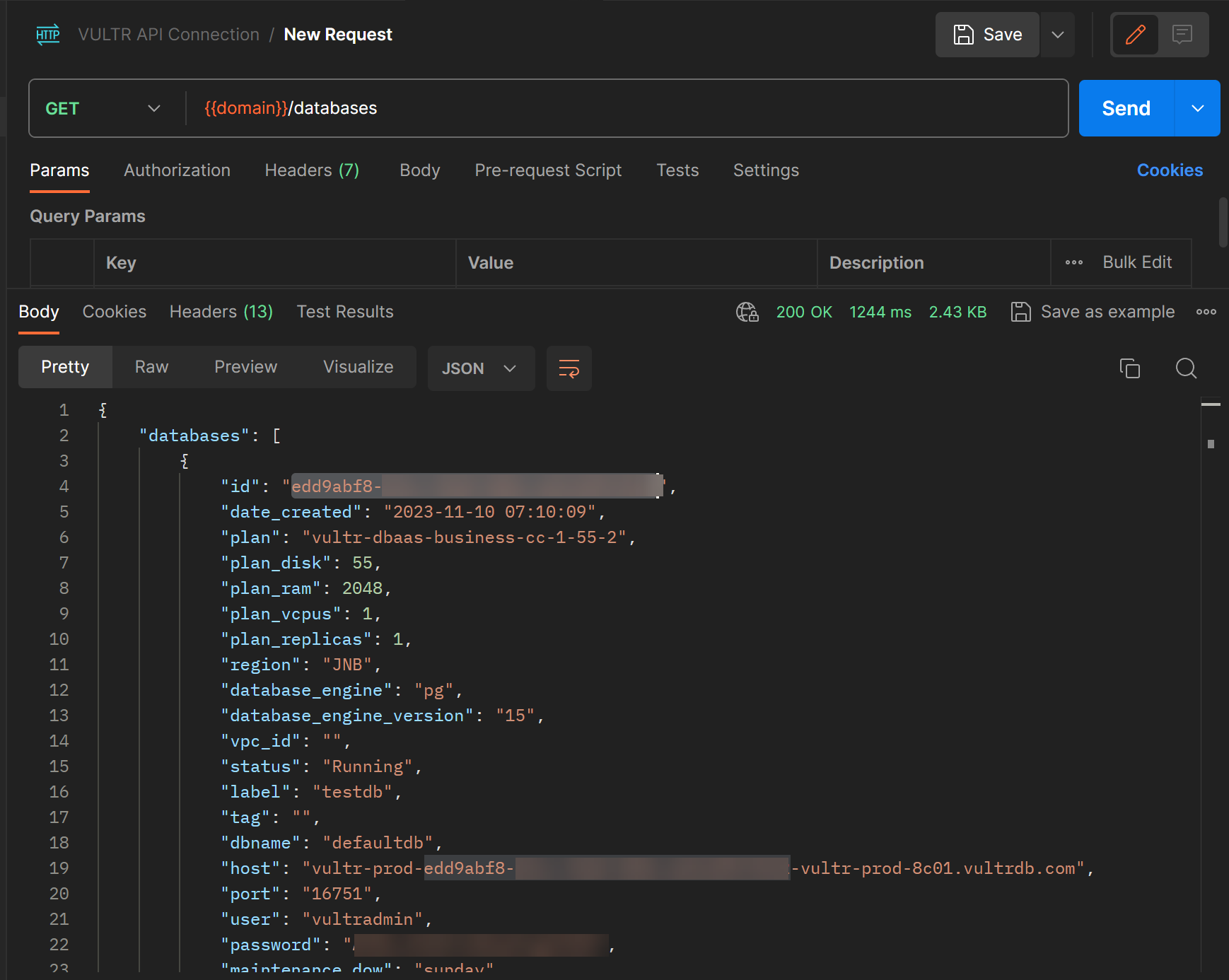
Task: Open the comments panel icon
Action: tap(1182, 35)
